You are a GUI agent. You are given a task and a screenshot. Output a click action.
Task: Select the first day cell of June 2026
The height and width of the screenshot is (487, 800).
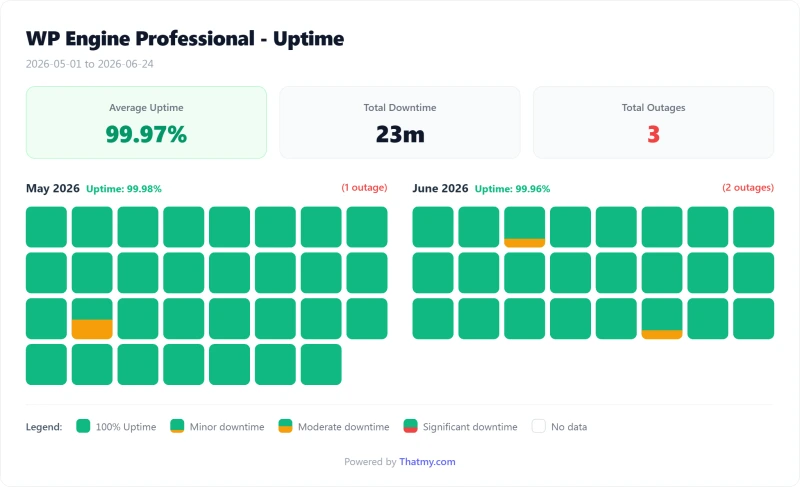tap(433, 227)
